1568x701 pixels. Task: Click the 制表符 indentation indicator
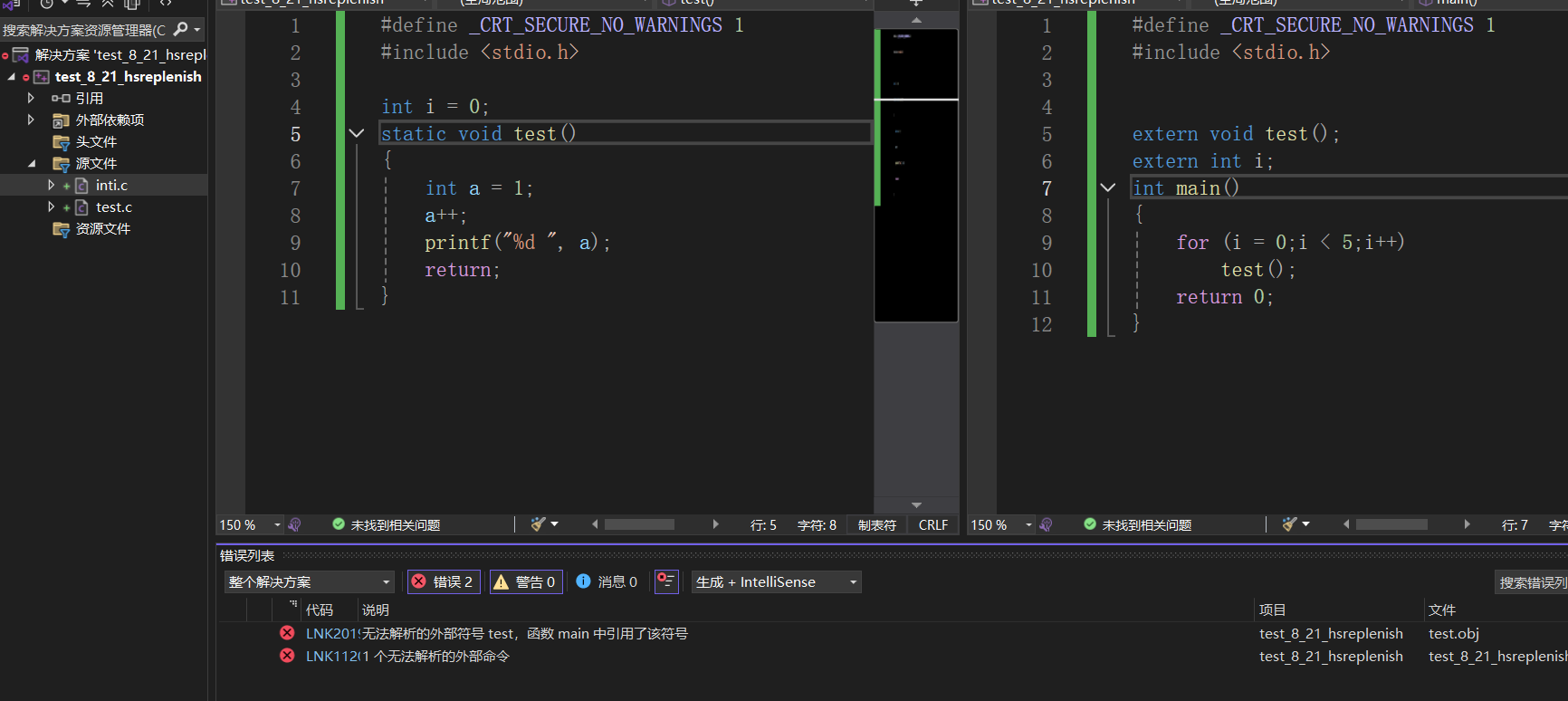(x=877, y=525)
